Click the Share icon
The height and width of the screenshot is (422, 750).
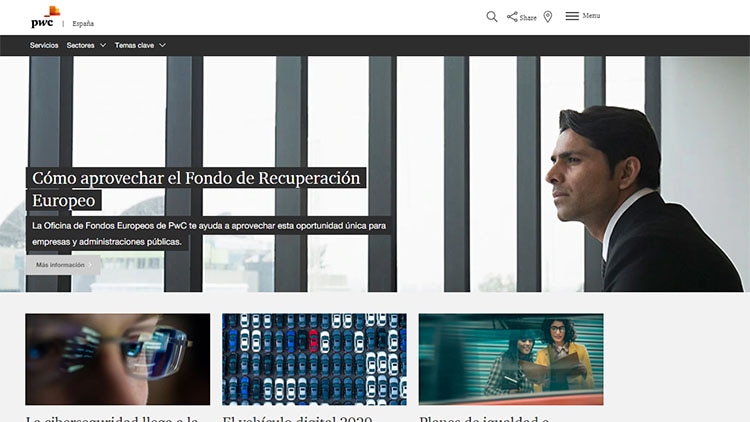pyautogui.click(x=512, y=17)
